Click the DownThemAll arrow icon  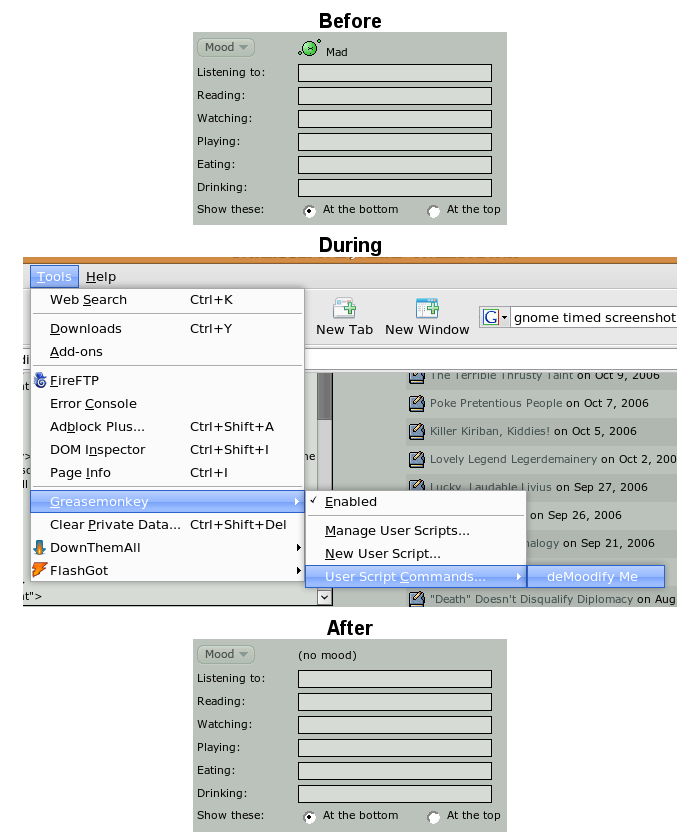[40, 548]
